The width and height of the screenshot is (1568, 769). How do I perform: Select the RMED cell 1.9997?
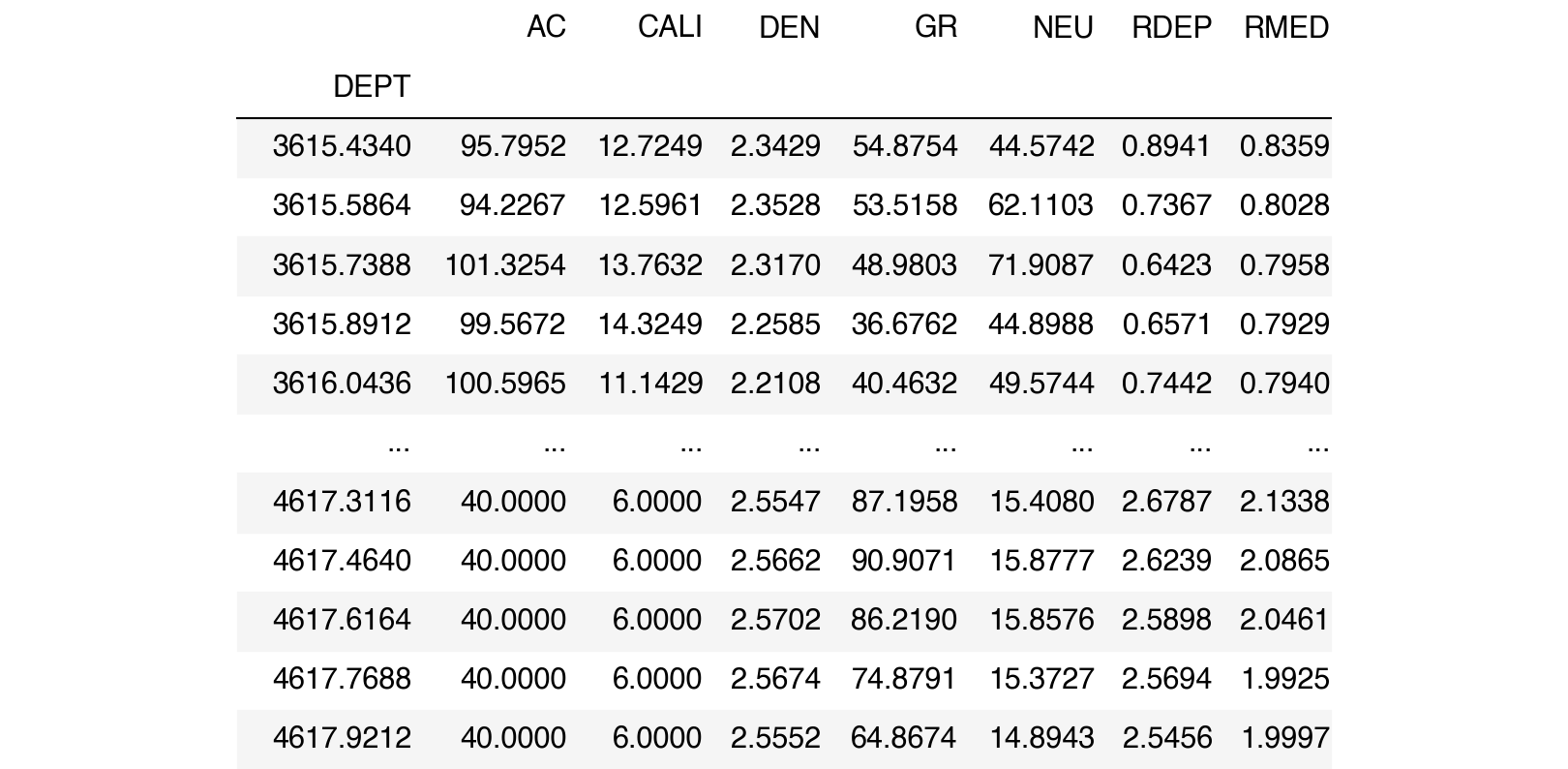(1284, 738)
